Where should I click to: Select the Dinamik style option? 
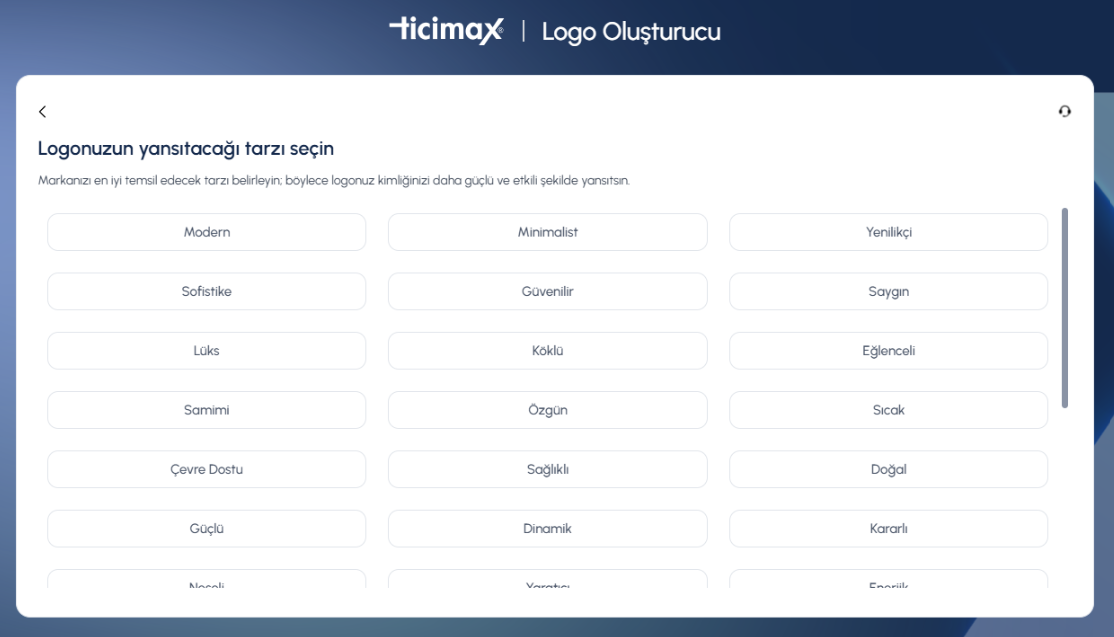[547, 529]
